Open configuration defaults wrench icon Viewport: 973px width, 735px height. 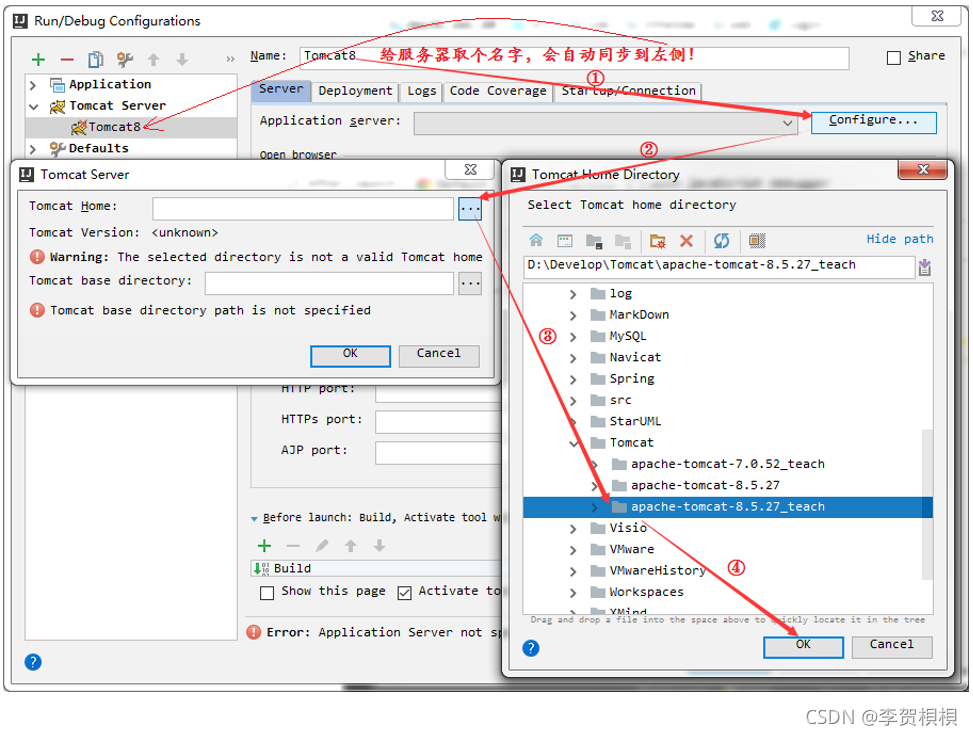(125, 60)
